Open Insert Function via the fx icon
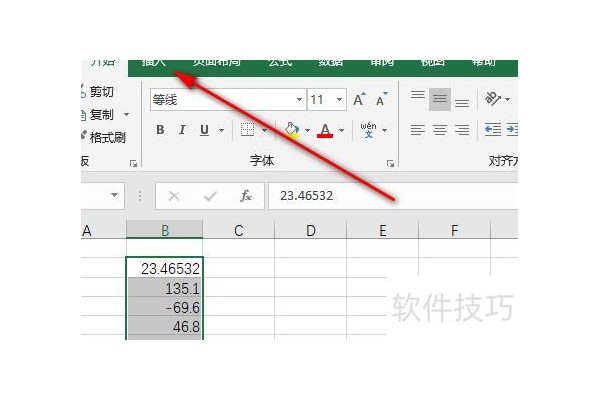Viewport: 600px width, 400px height. coord(246,196)
